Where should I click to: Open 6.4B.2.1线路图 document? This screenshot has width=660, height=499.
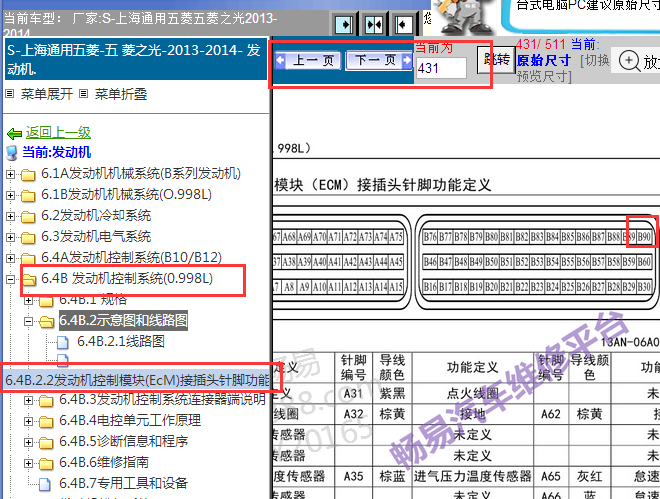click(121, 341)
